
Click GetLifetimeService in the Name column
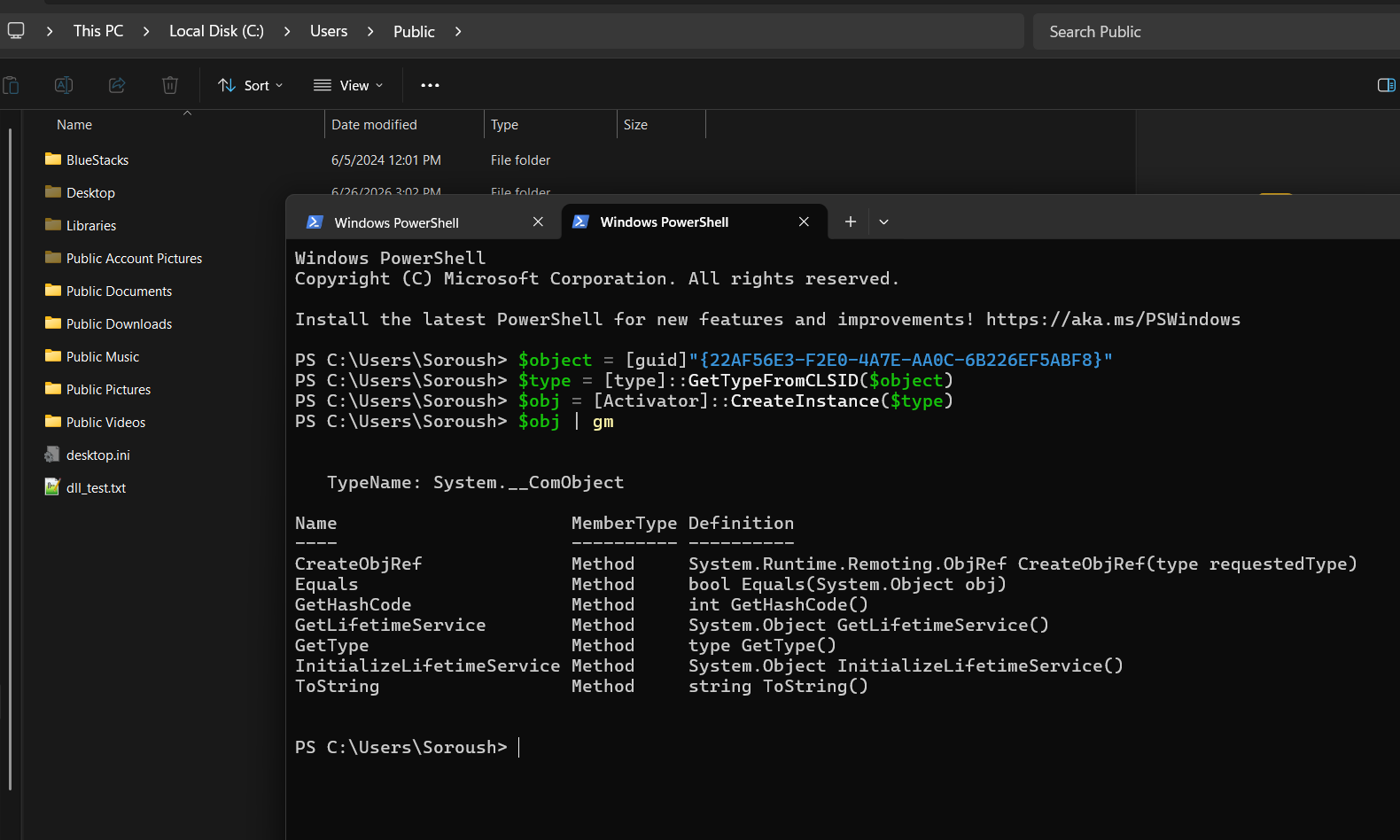[x=390, y=625]
